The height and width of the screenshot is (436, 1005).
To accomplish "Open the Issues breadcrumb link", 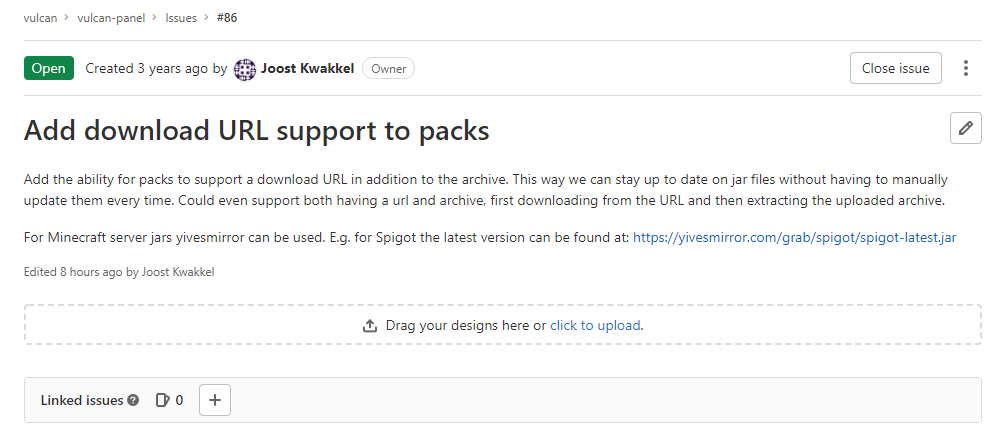I will coord(181,18).
